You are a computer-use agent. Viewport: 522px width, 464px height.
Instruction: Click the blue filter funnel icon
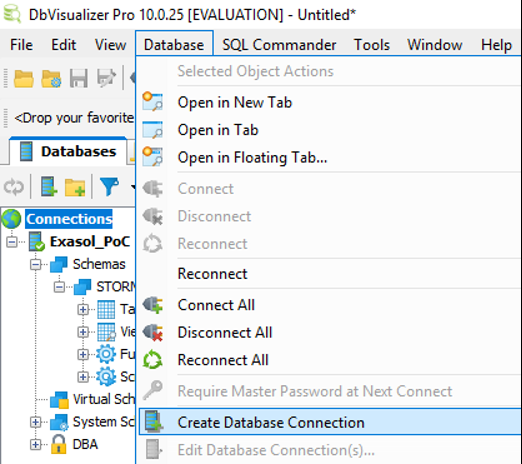(x=109, y=187)
